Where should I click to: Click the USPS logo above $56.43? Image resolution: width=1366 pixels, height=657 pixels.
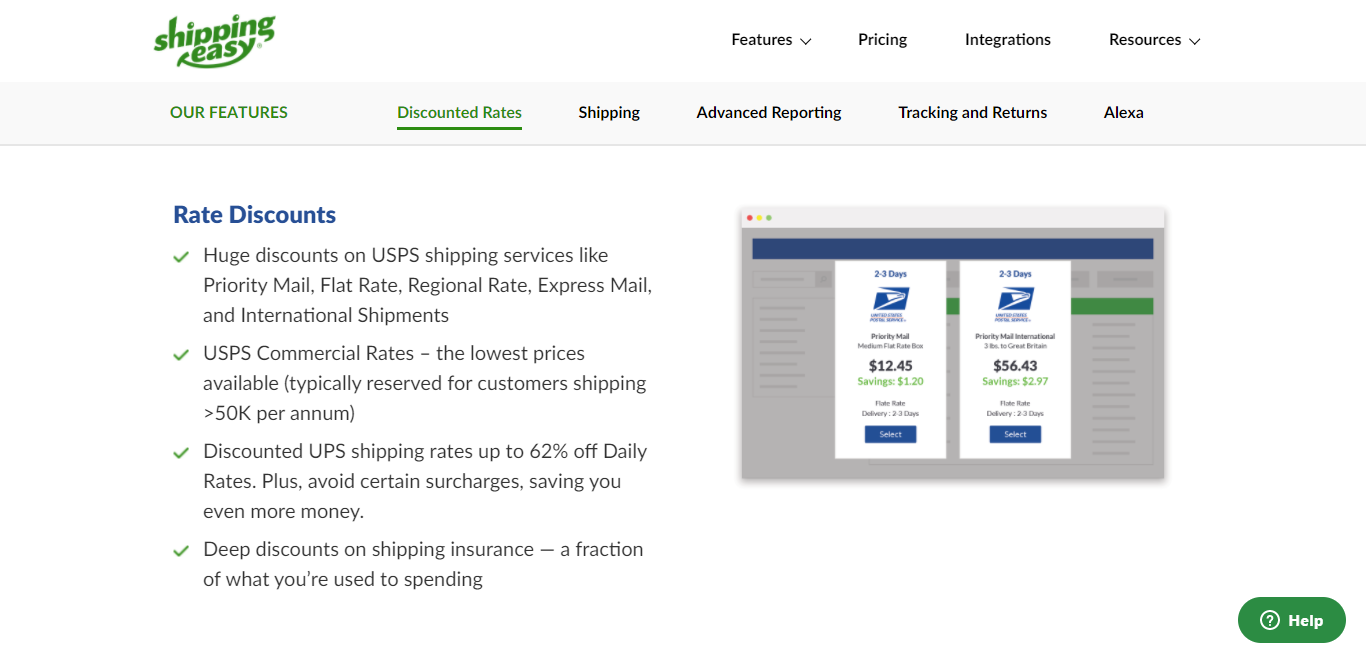click(x=1015, y=304)
